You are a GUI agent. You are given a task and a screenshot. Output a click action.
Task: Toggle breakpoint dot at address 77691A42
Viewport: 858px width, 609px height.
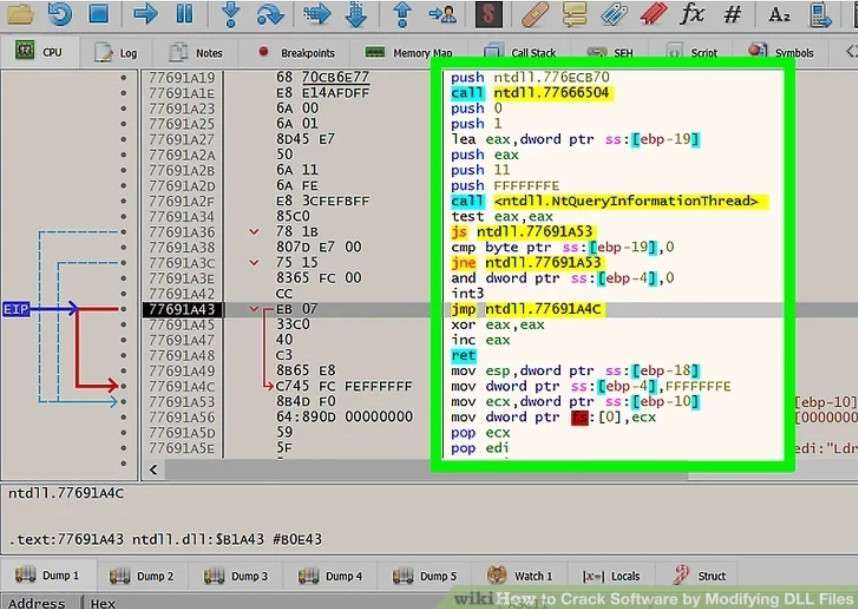(124, 293)
